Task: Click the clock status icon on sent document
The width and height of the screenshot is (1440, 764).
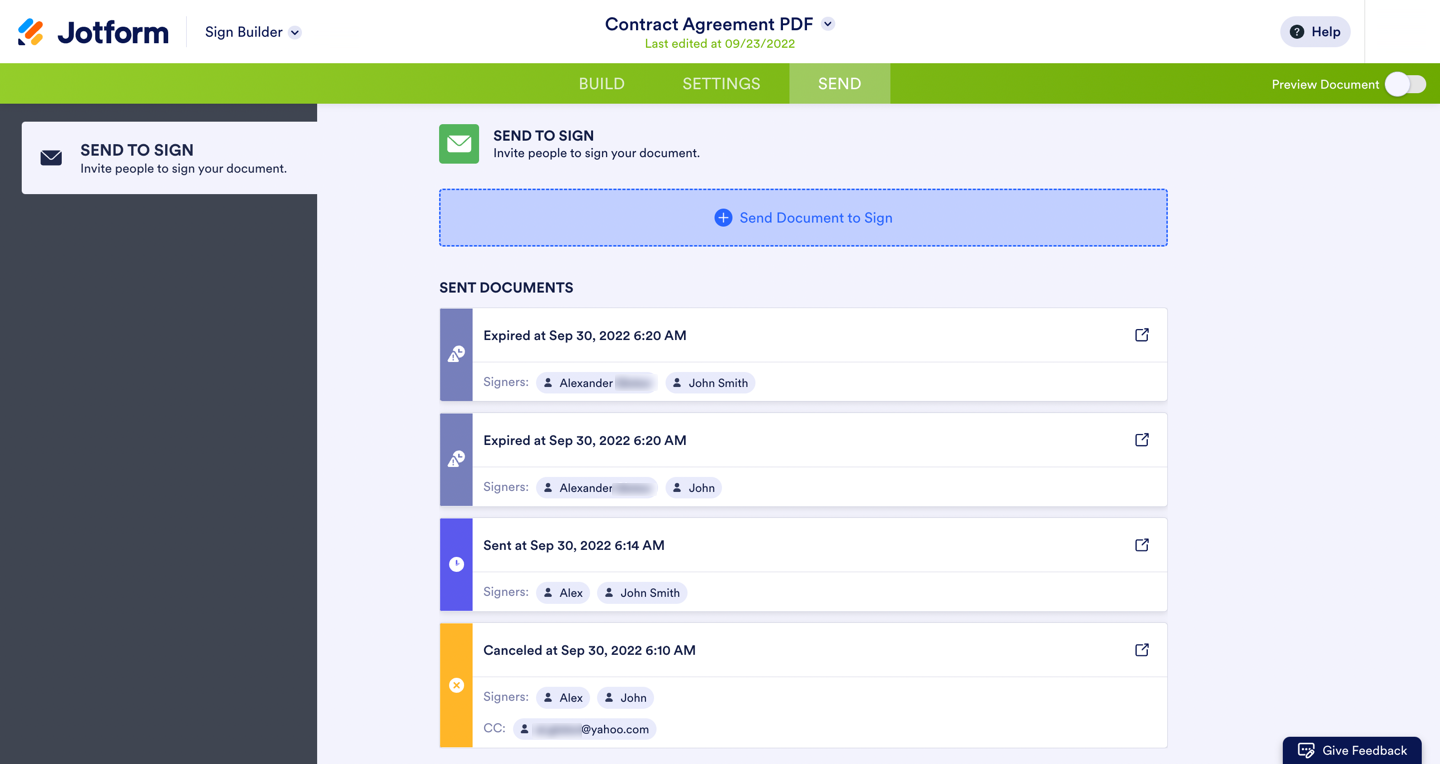Action: click(x=456, y=564)
